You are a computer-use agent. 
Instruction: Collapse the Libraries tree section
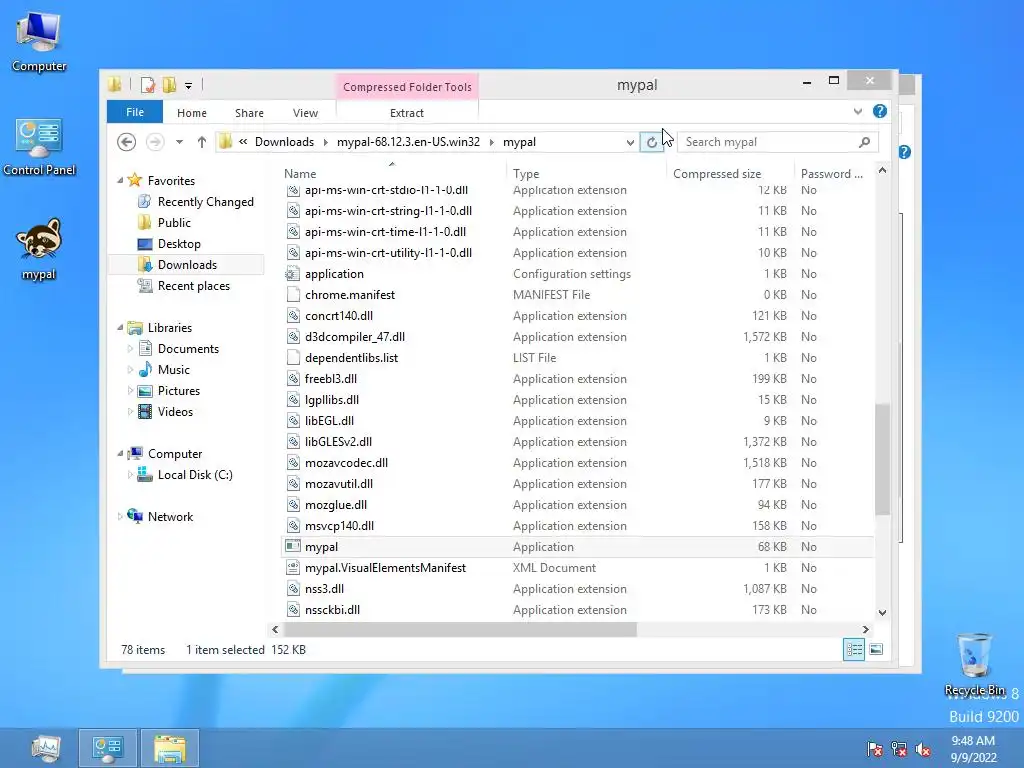click(120, 327)
